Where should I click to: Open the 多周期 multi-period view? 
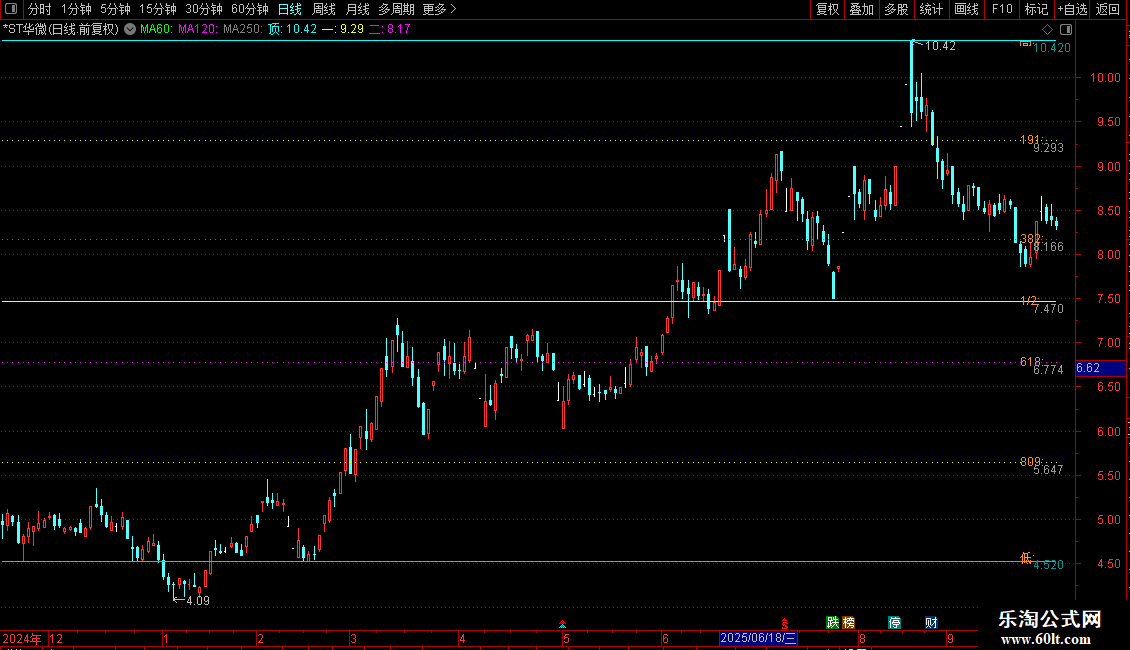point(396,9)
